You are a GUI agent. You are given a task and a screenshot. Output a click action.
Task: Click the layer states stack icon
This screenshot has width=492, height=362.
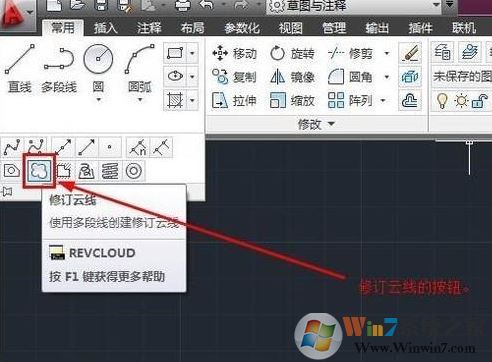click(x=469, y=52)
